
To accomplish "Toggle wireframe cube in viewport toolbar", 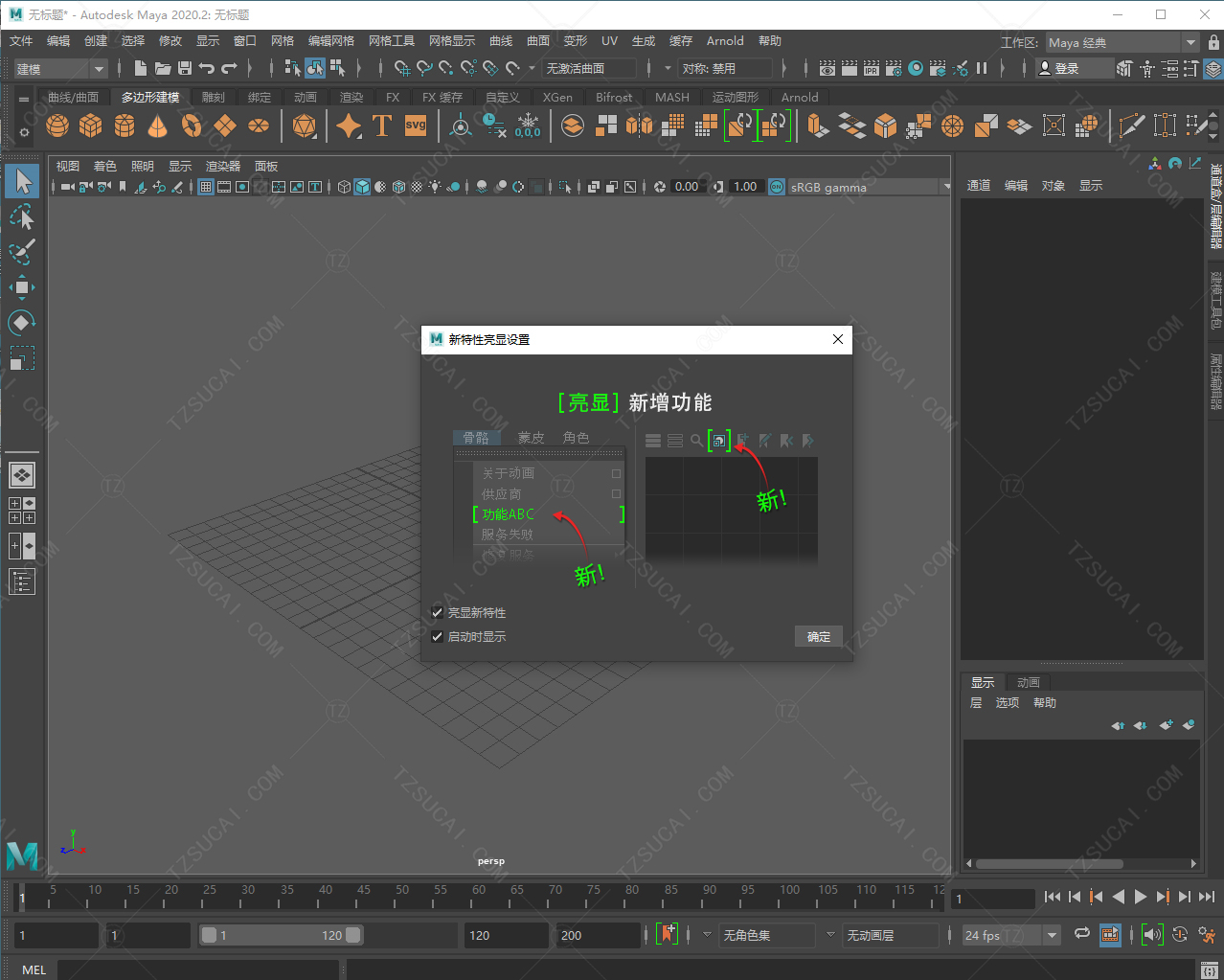I will click(345, 187).
